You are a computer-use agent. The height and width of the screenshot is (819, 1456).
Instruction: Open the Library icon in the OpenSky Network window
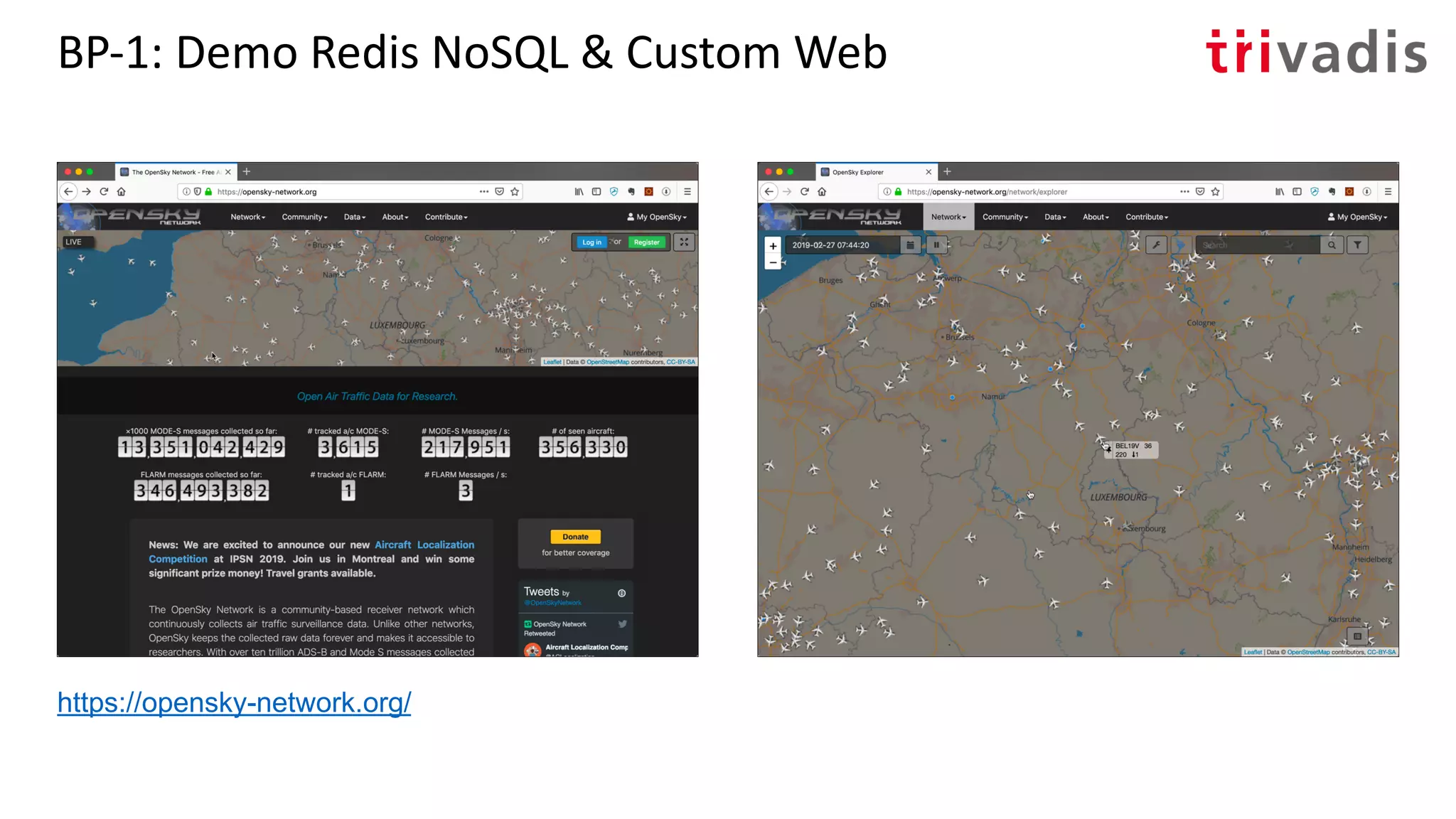click(579, 191)
